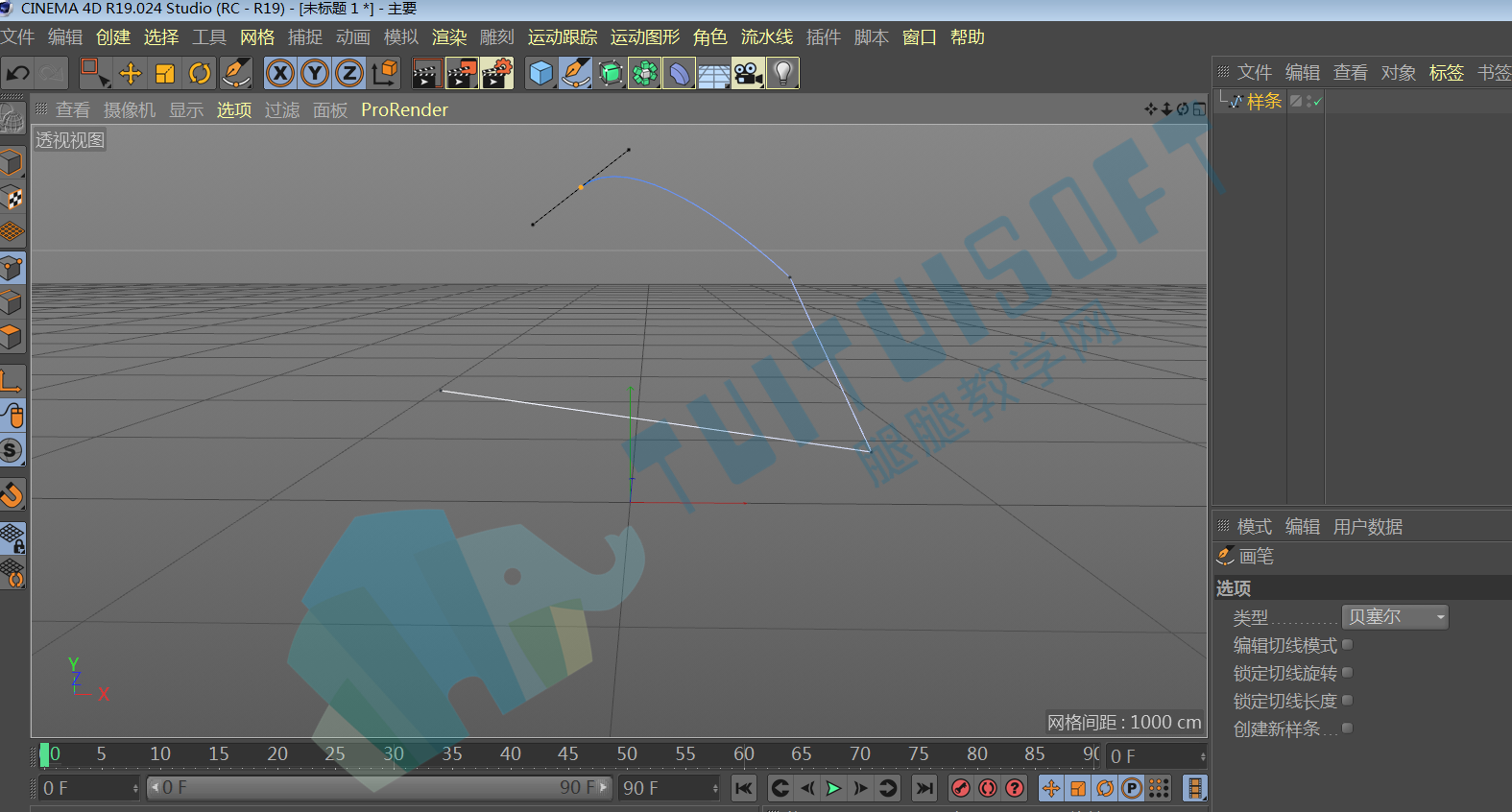Toggle Z axis lock
The image size is (1512, 812).
pos(349,73)
